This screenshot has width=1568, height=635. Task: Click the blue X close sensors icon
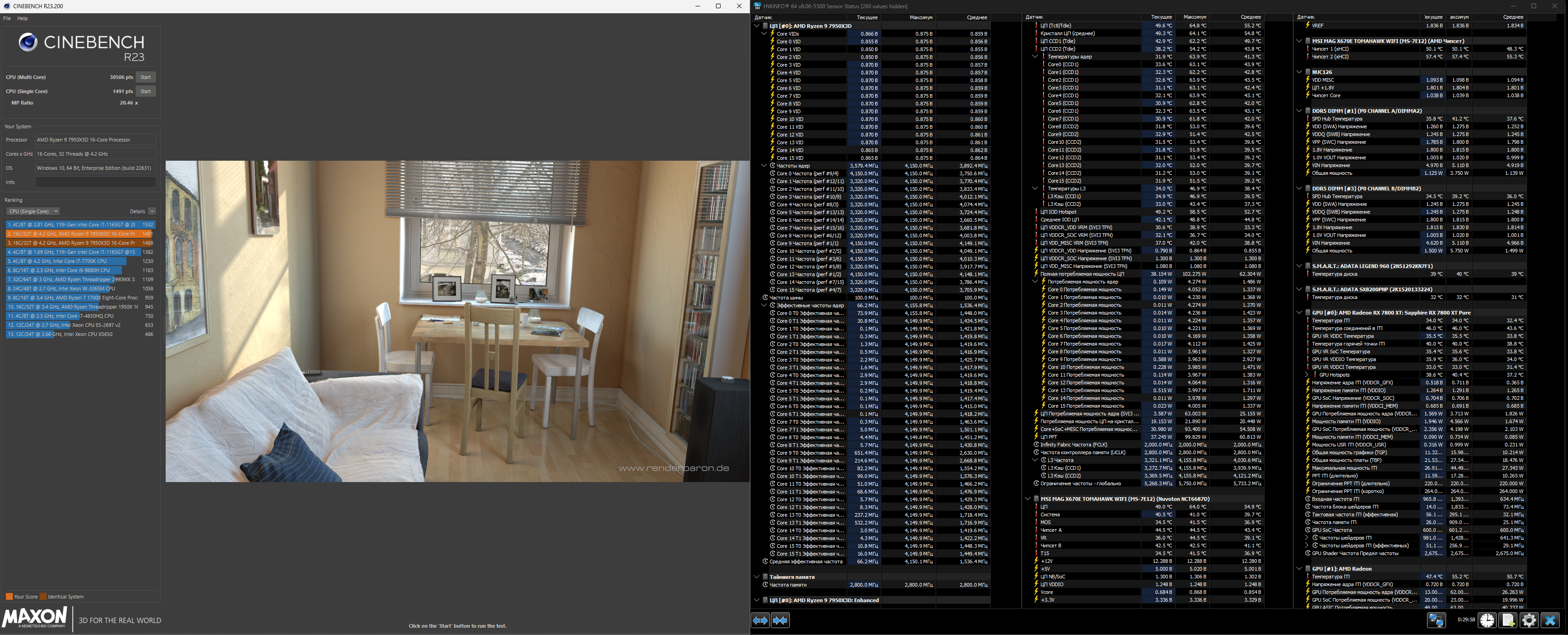(1550, 620)
